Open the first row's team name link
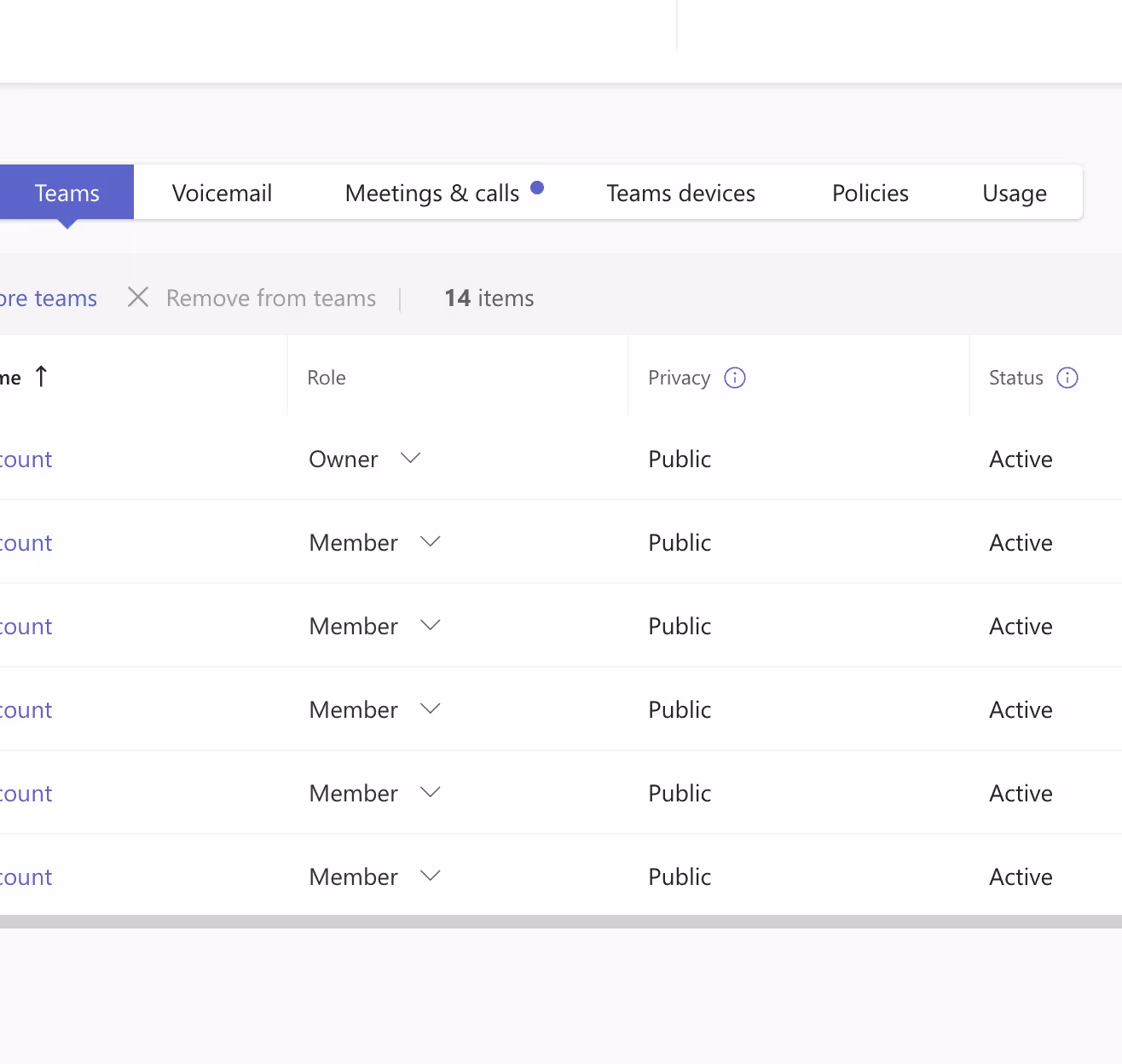Viewport: 1122px width, 1064px height. tap(26, 460)
